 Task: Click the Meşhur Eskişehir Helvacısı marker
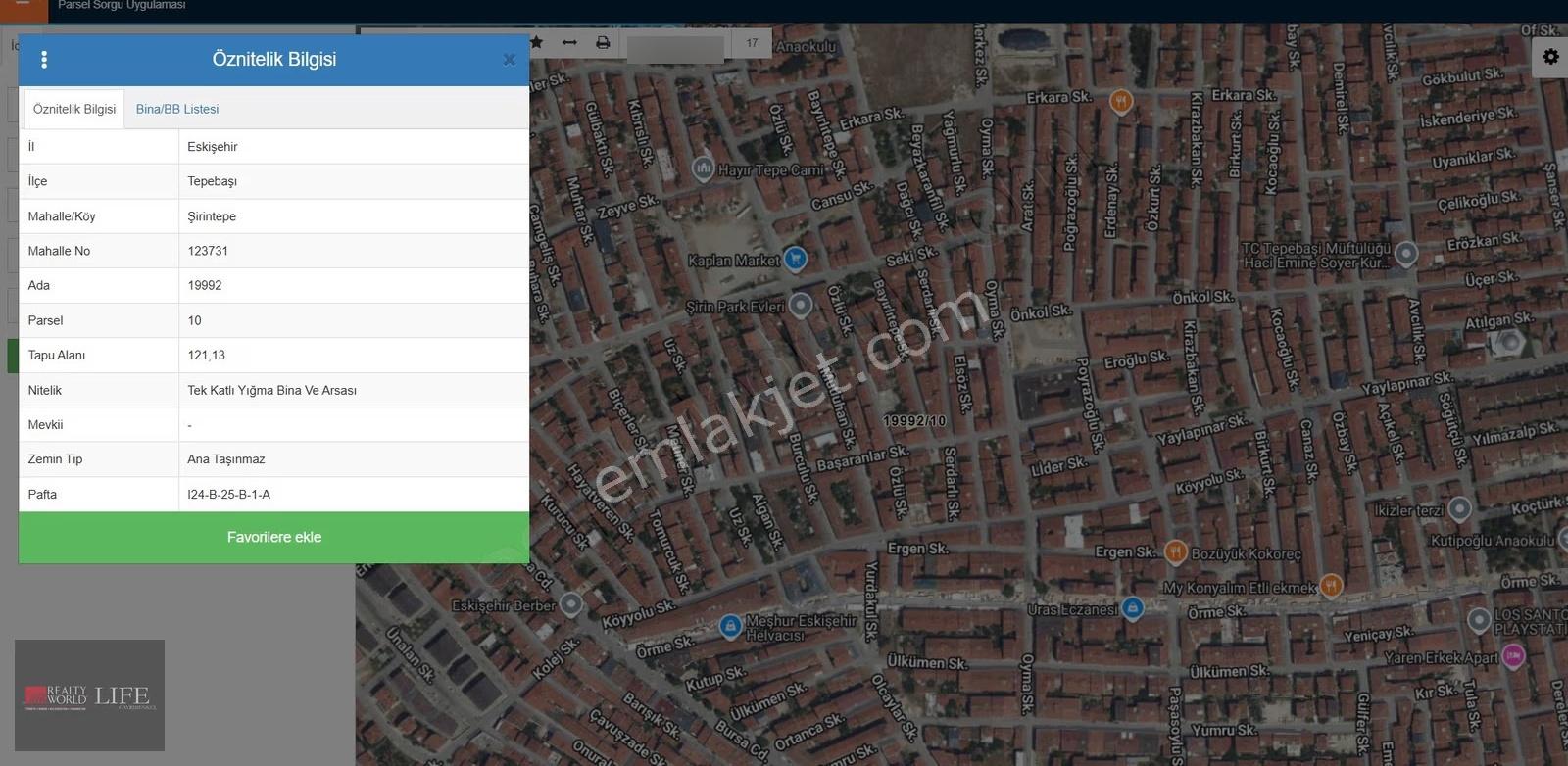(730, 626)
